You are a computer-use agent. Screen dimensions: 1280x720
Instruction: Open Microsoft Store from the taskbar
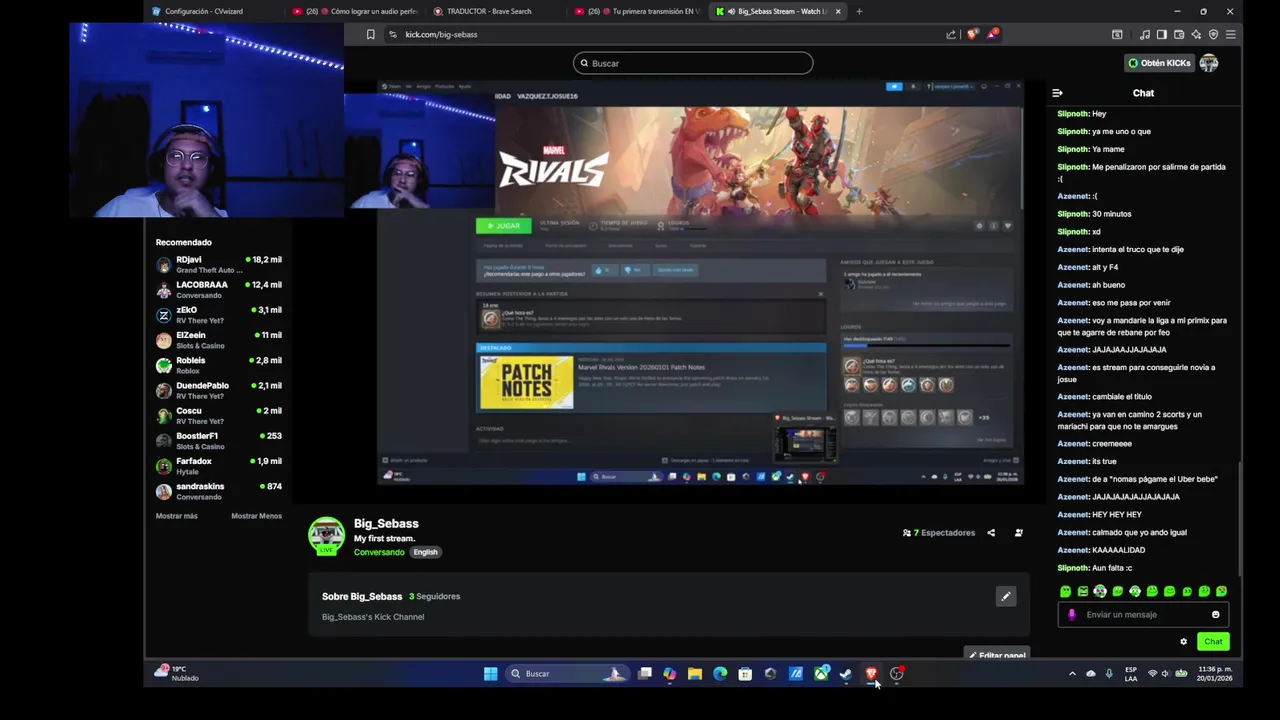tap(745, 674)
